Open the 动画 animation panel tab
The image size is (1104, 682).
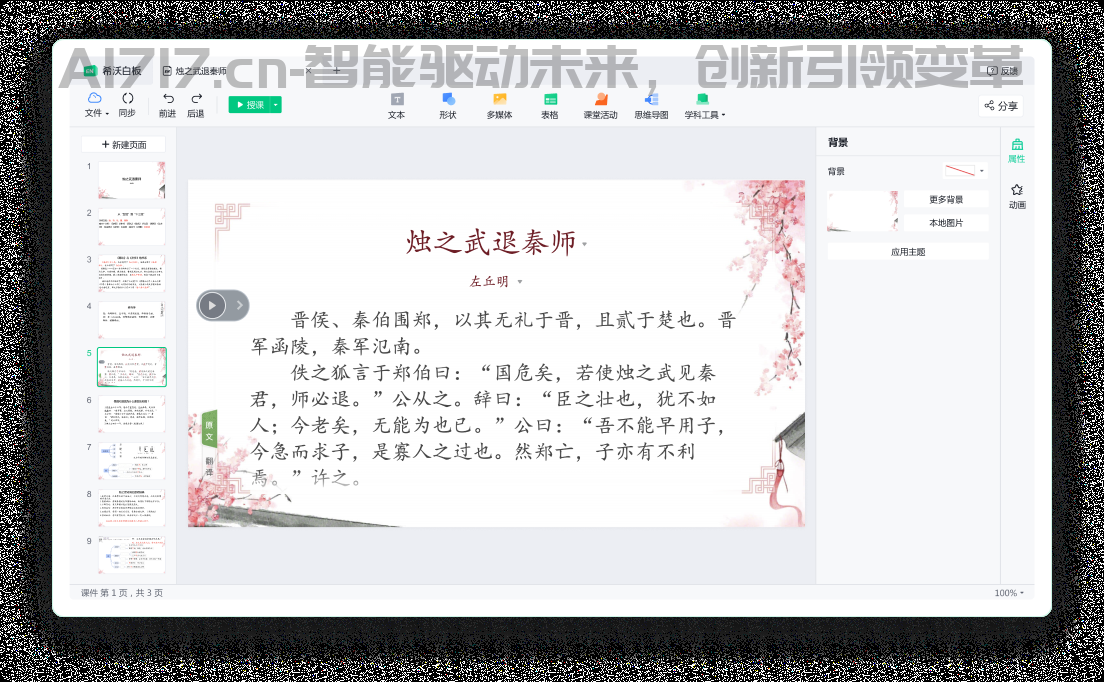point(1017,196)
